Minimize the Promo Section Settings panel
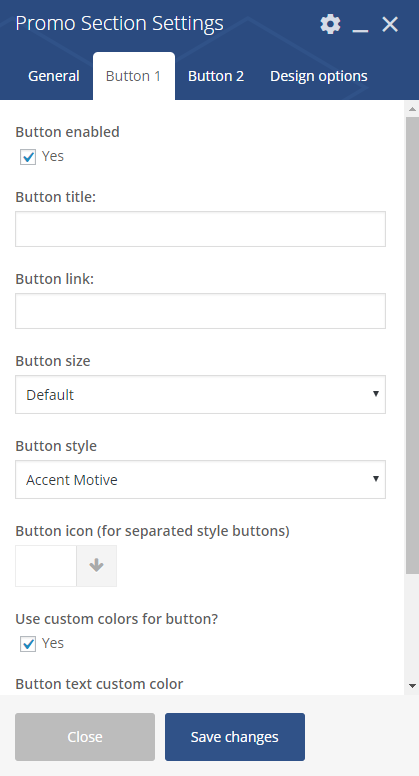This screenshot has height=776, width=419. click(360, 25)
